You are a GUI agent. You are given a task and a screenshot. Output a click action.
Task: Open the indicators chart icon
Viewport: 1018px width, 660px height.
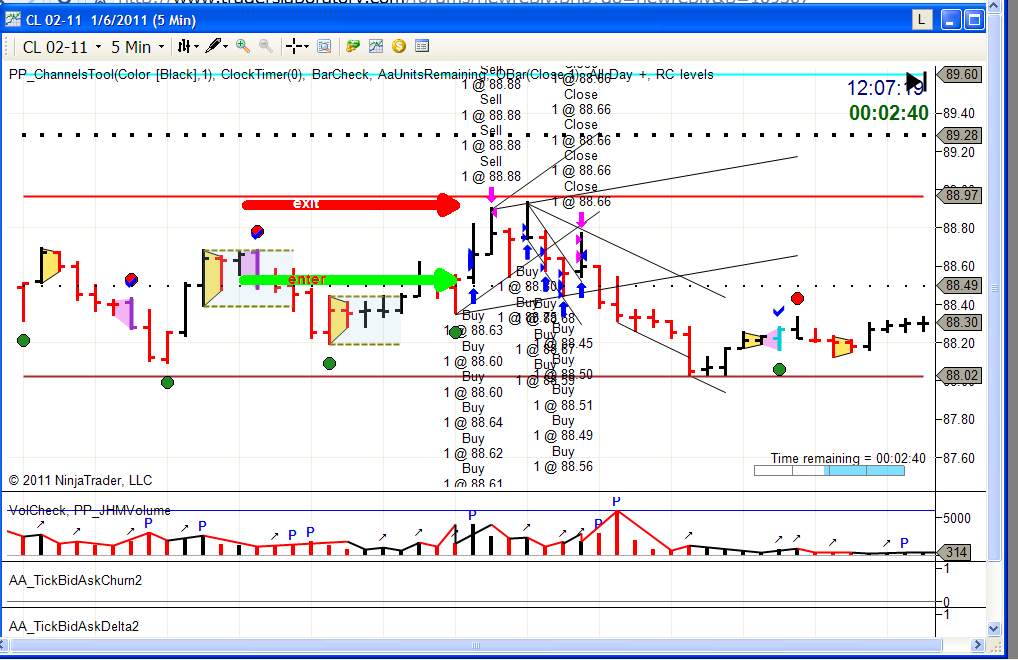[x=376, y=46]
